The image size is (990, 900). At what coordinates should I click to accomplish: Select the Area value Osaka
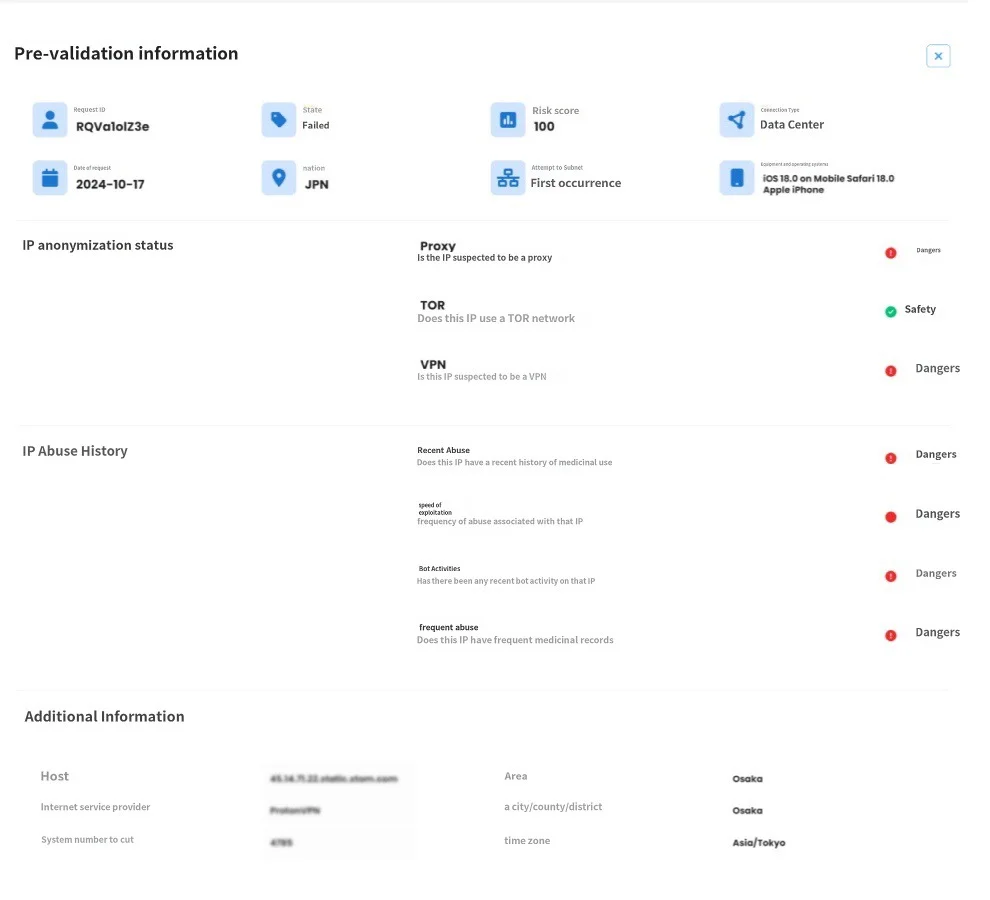(748, 779)
